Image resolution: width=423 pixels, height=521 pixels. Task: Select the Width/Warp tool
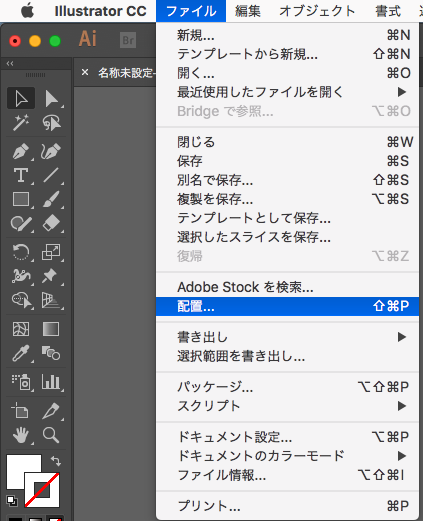coord(21,276)
